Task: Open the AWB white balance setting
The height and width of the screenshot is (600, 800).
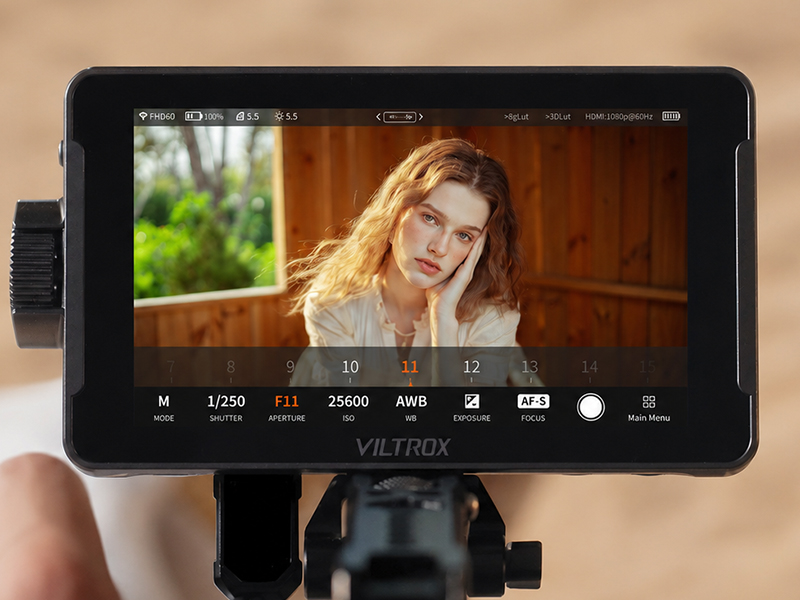Action: pyautogui.click(x=411, y=408)
